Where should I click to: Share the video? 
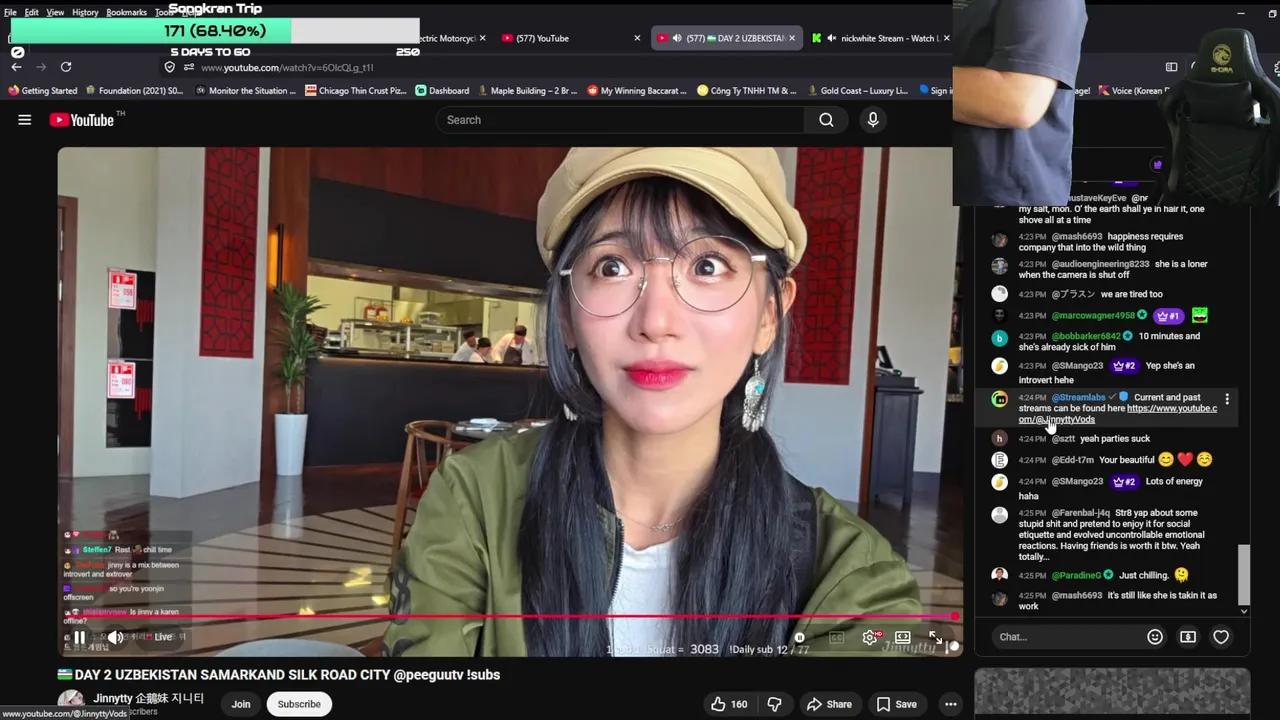click(829, 704)
